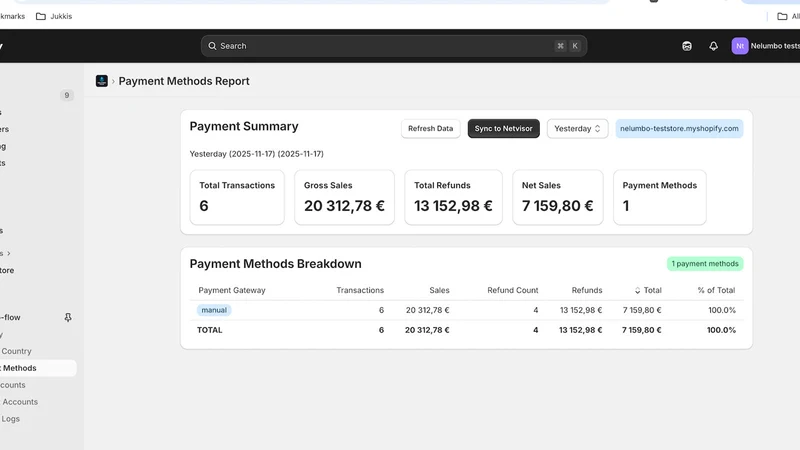This screenshot has height=450, width=800.
Task: Click the search magnifier icon
Action: tap(212, 46)
